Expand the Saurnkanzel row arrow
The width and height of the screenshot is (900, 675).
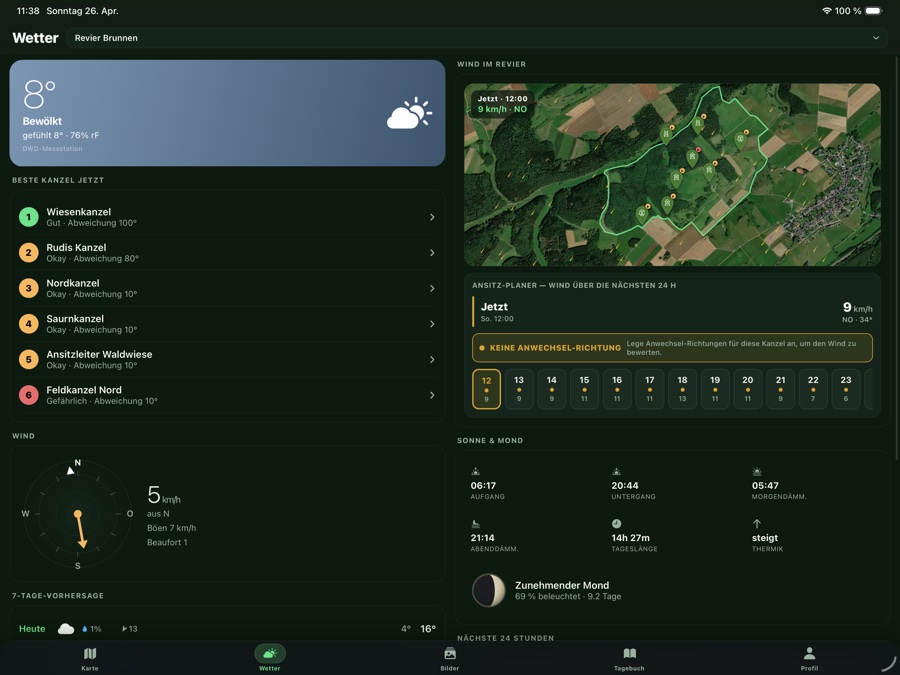coord(432,324)
